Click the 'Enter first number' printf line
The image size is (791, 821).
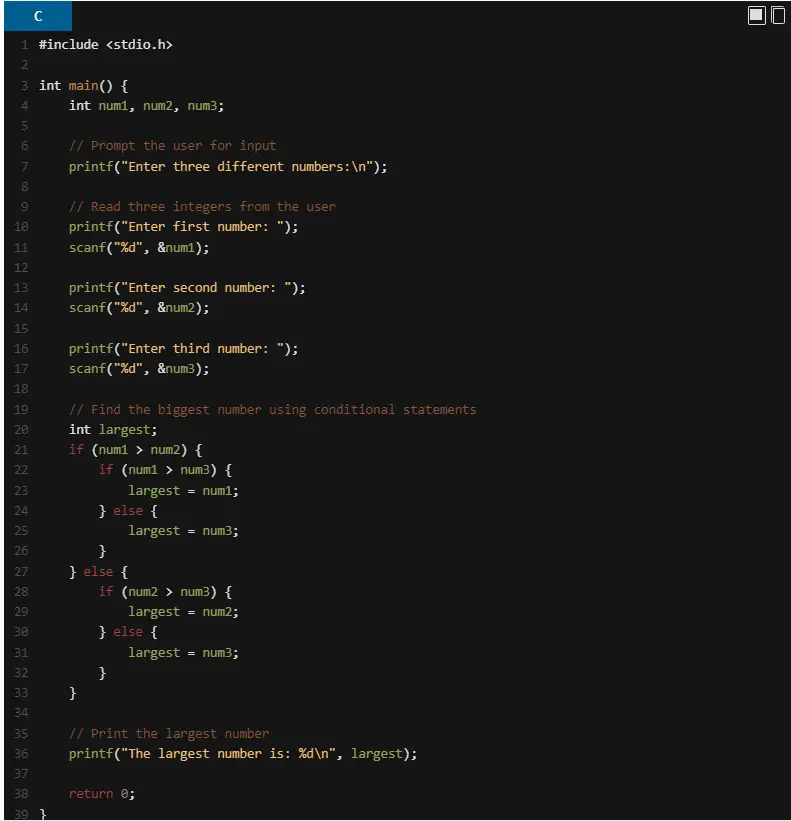[183, 227]
